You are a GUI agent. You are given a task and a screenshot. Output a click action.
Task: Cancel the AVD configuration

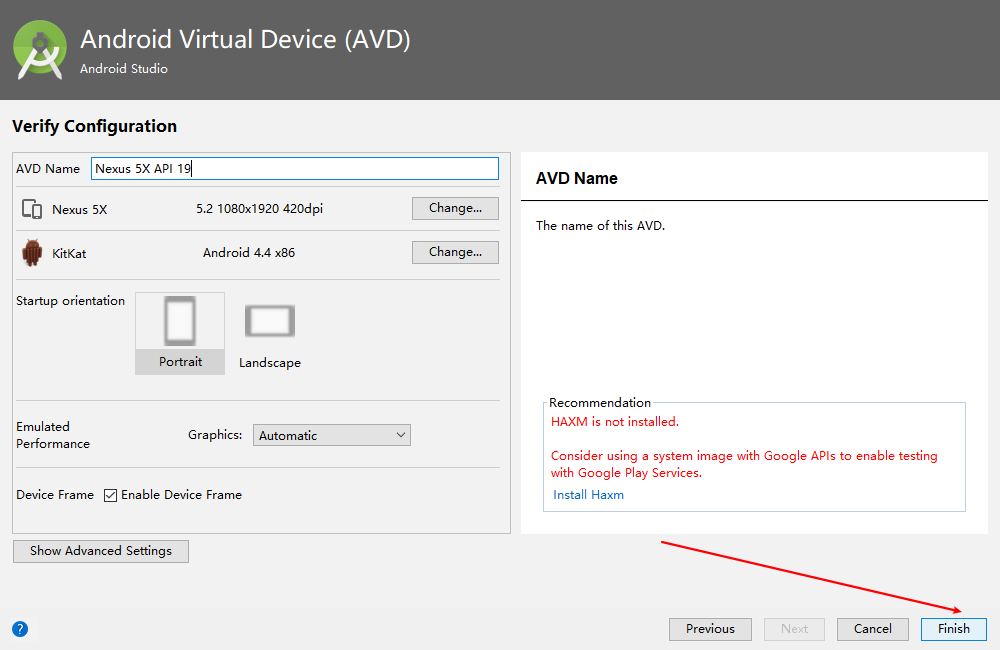(x=873, y=629)
